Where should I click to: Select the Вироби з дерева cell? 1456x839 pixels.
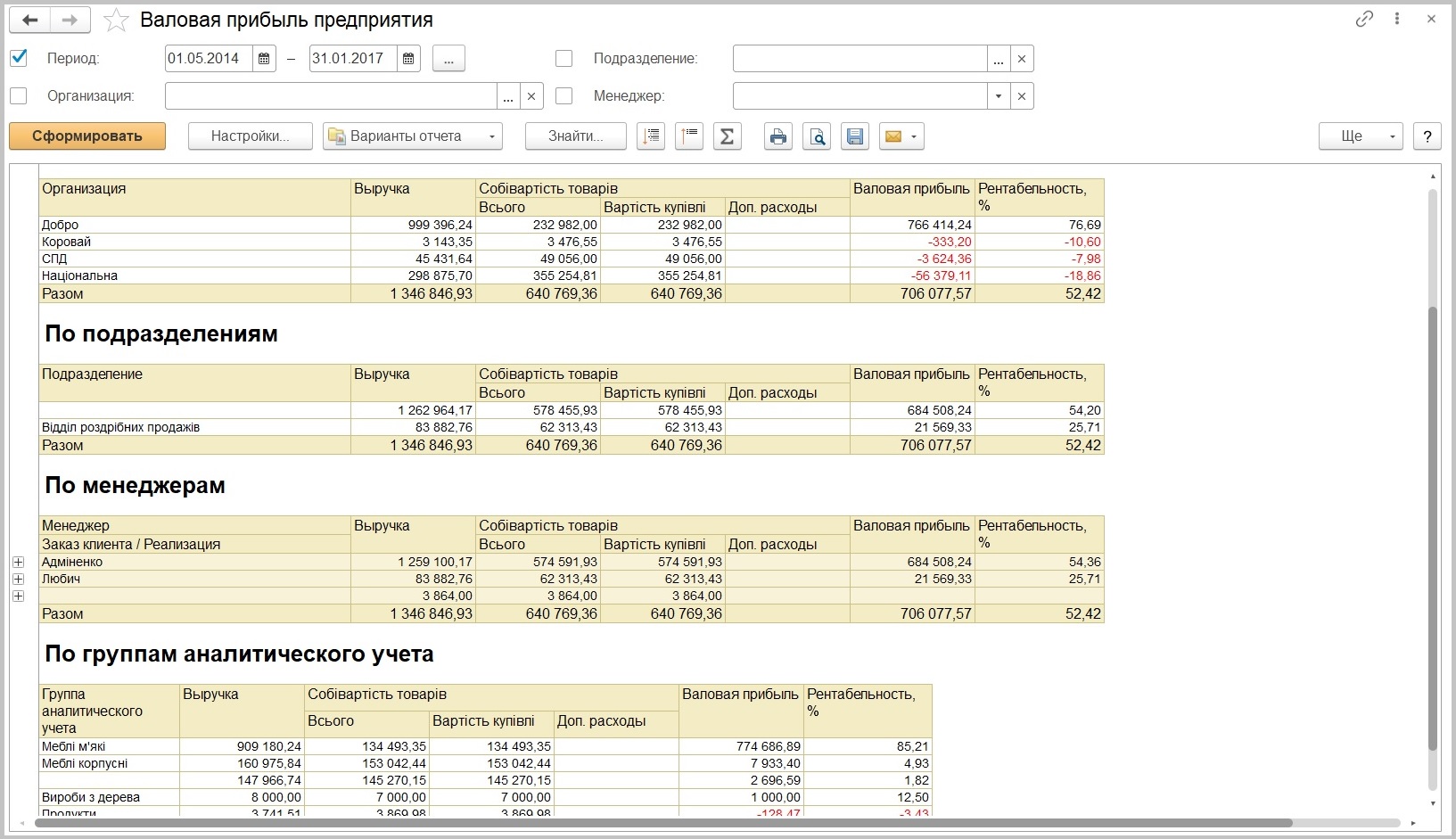[x=110, y=797]
